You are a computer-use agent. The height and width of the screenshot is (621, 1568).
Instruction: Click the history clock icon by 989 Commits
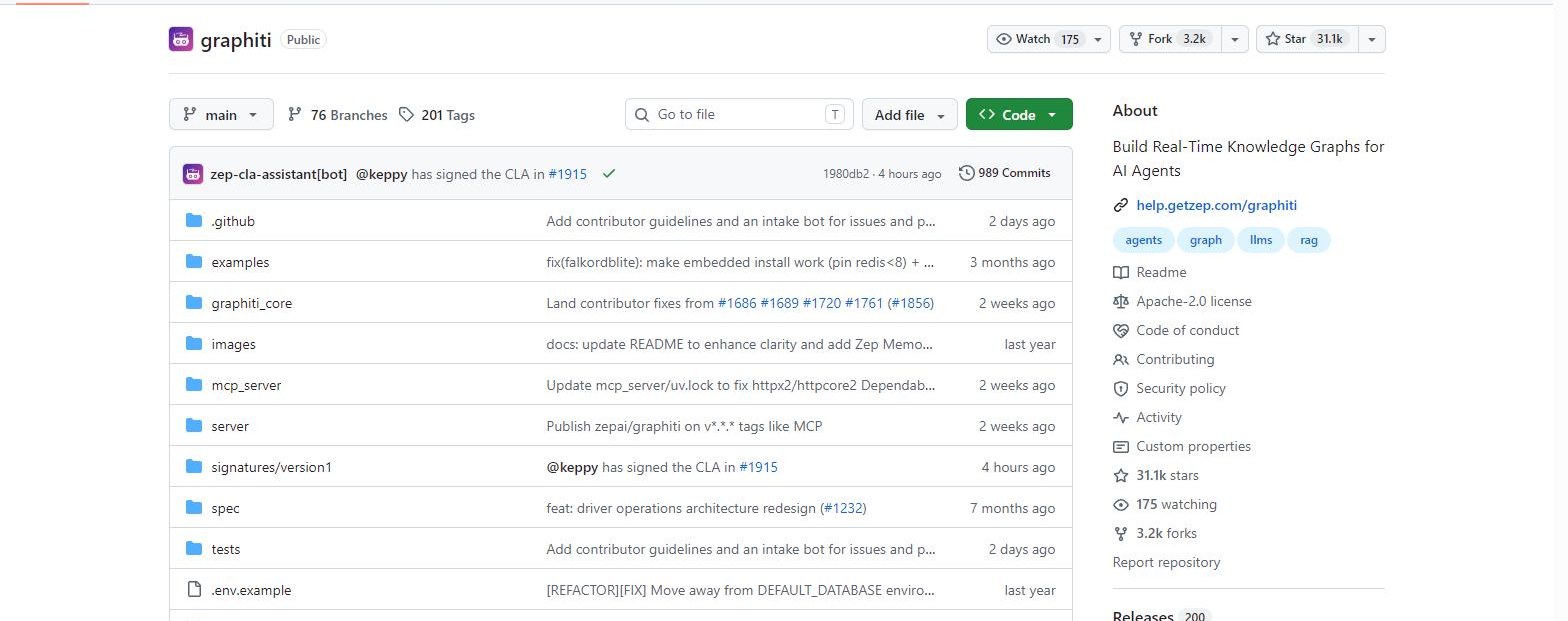(x=966, y=173)
